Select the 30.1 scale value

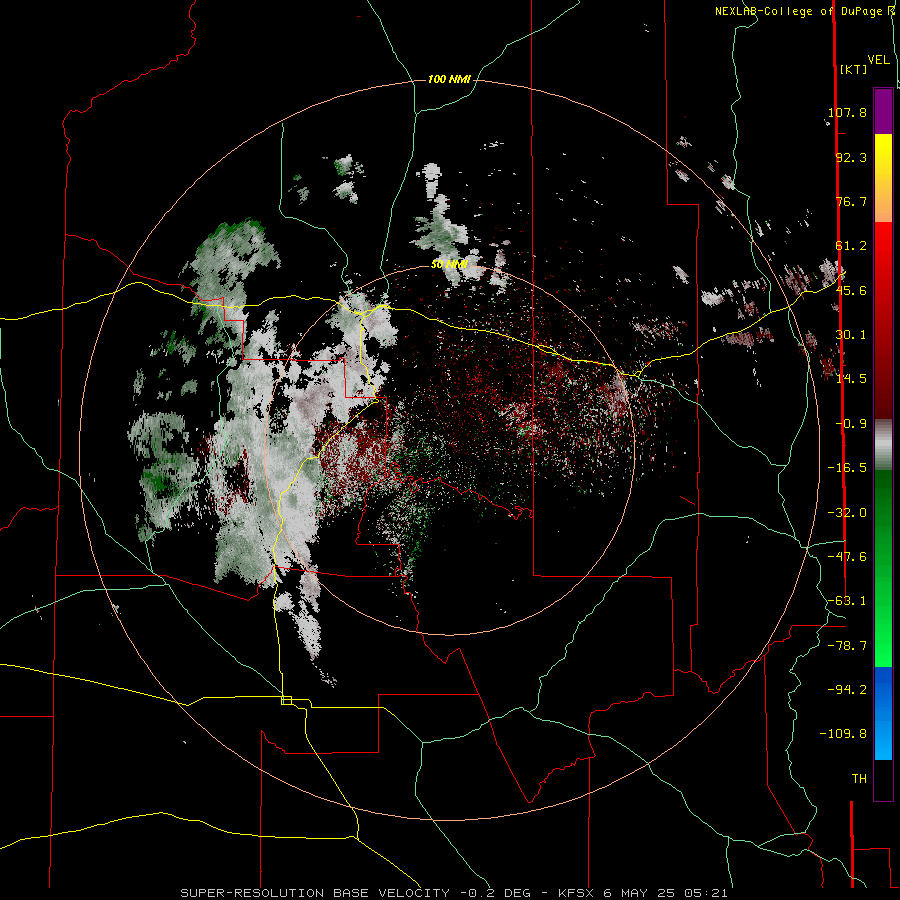click(x=851, y=335)
